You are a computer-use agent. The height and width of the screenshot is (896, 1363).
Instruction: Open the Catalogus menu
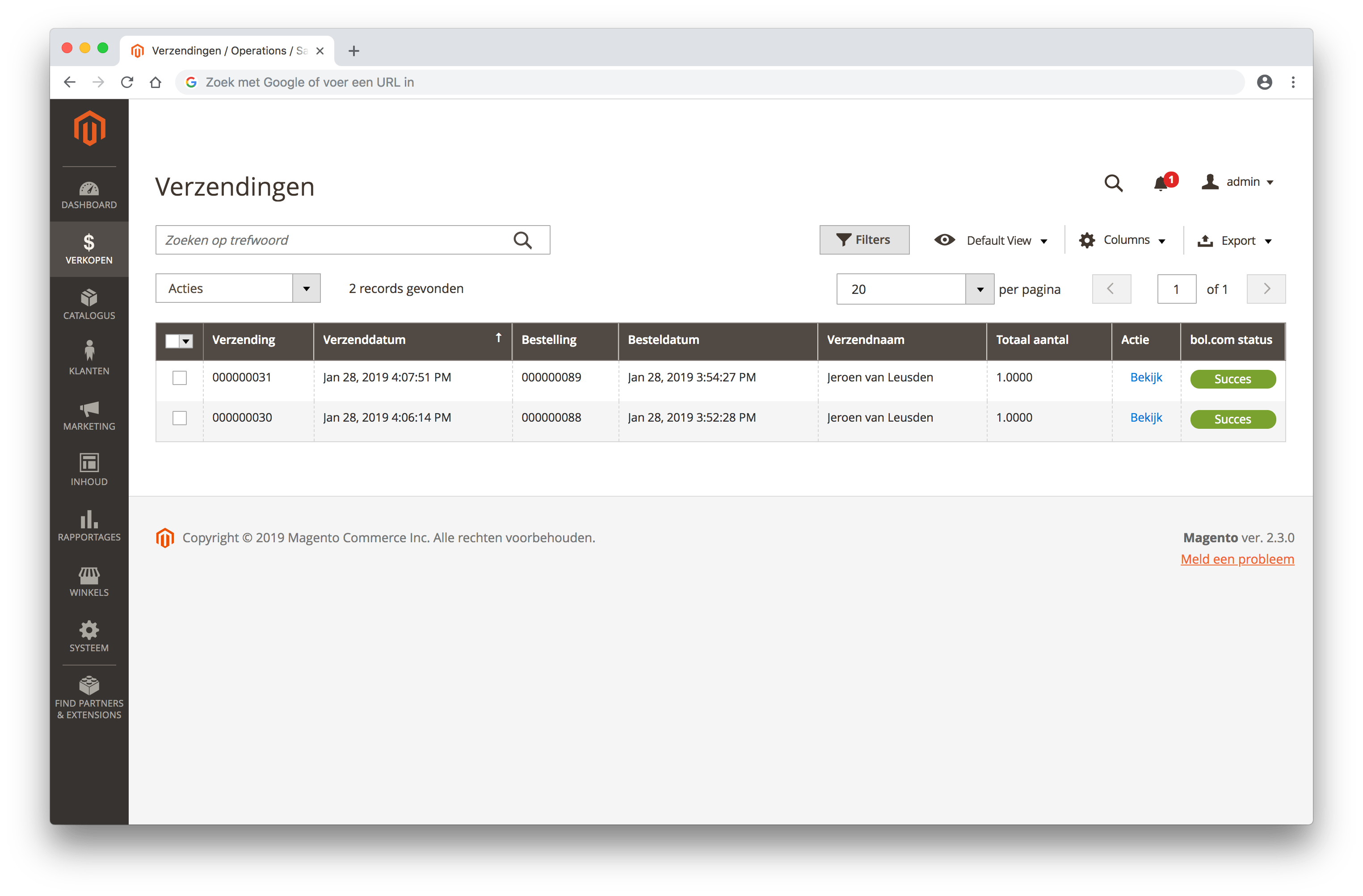pyautogui.click(x=89, y=305)
